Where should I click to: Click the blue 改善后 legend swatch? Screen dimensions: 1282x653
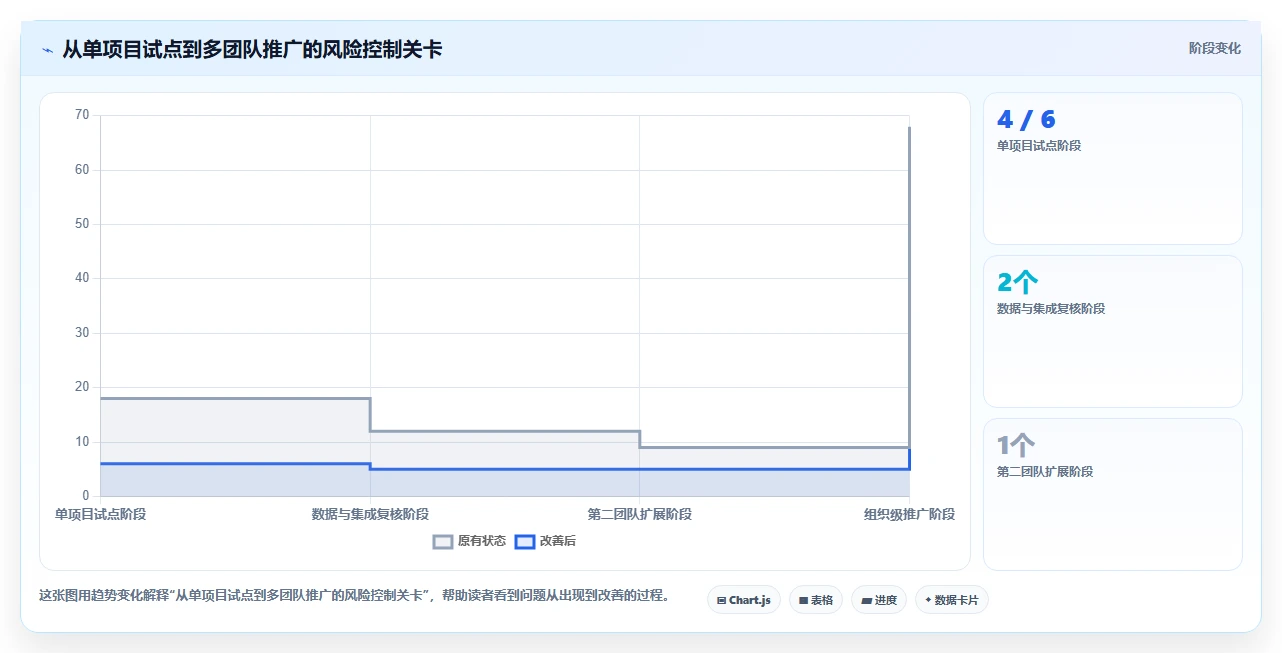coord(525,541)
